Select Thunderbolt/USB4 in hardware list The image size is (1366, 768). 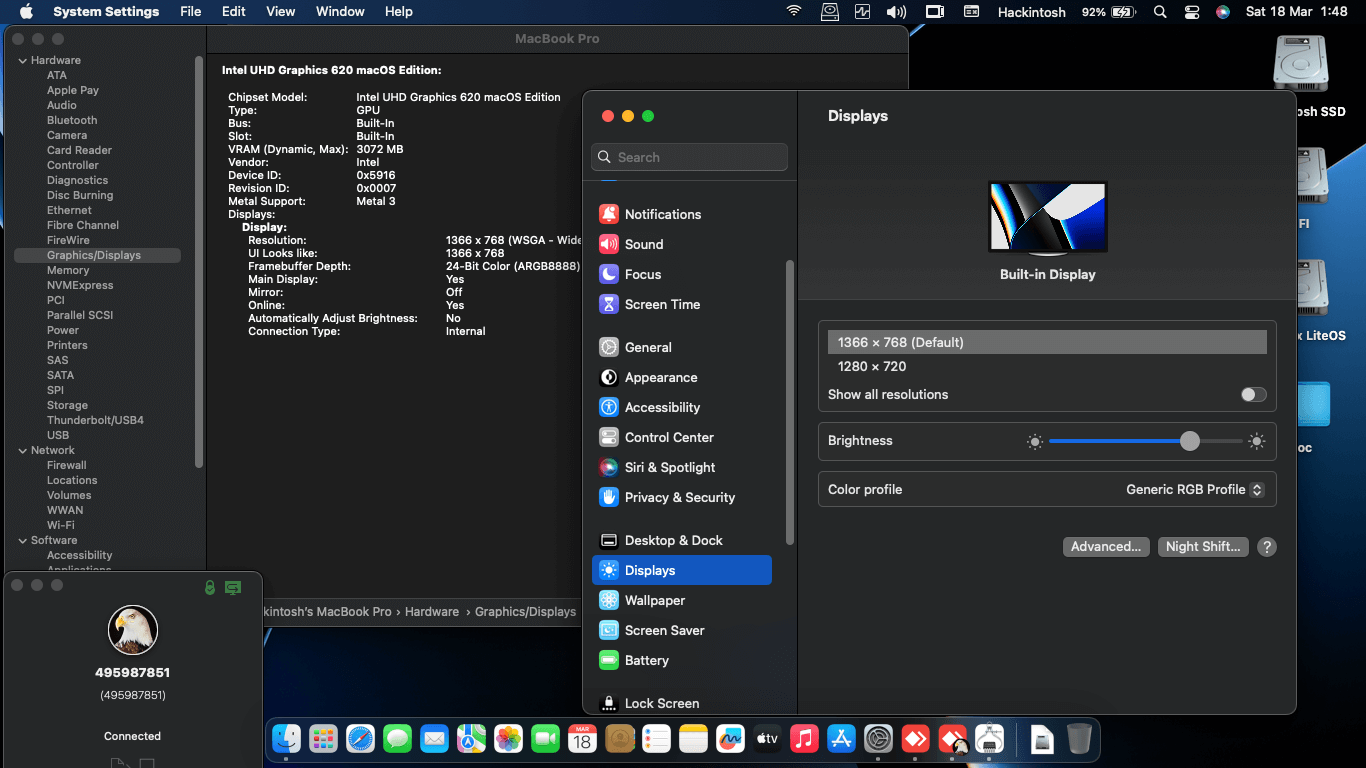[x=95, y=420]
